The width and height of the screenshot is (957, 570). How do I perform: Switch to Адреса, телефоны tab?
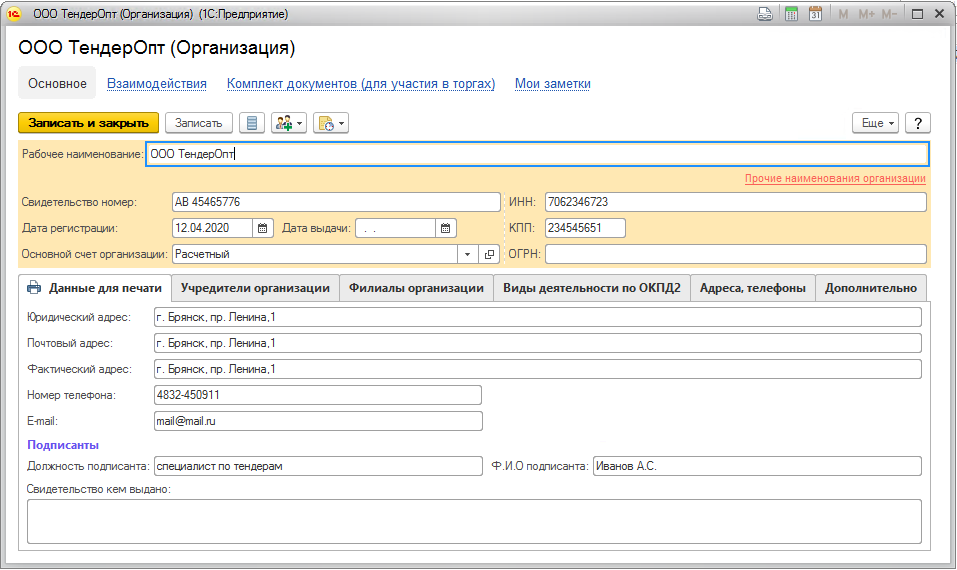click(x=753, y=288)
